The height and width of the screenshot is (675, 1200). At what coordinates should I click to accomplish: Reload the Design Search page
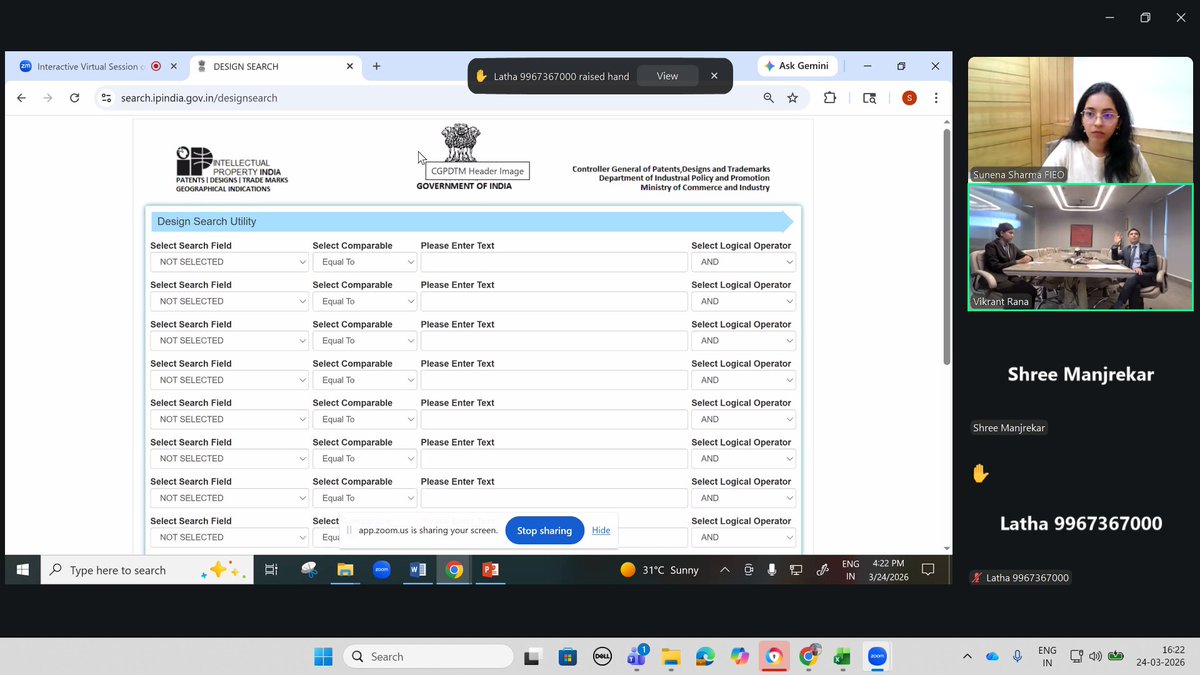tap(74, 98)
